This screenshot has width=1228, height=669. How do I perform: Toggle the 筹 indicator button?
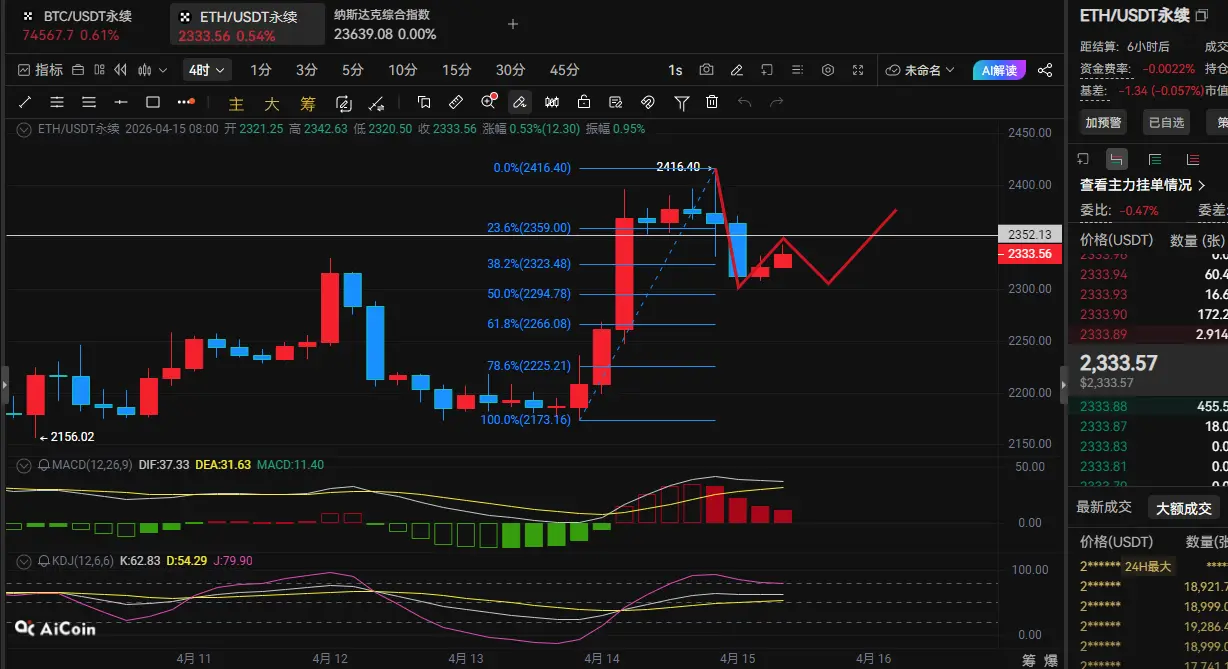(x=308, y=103)
